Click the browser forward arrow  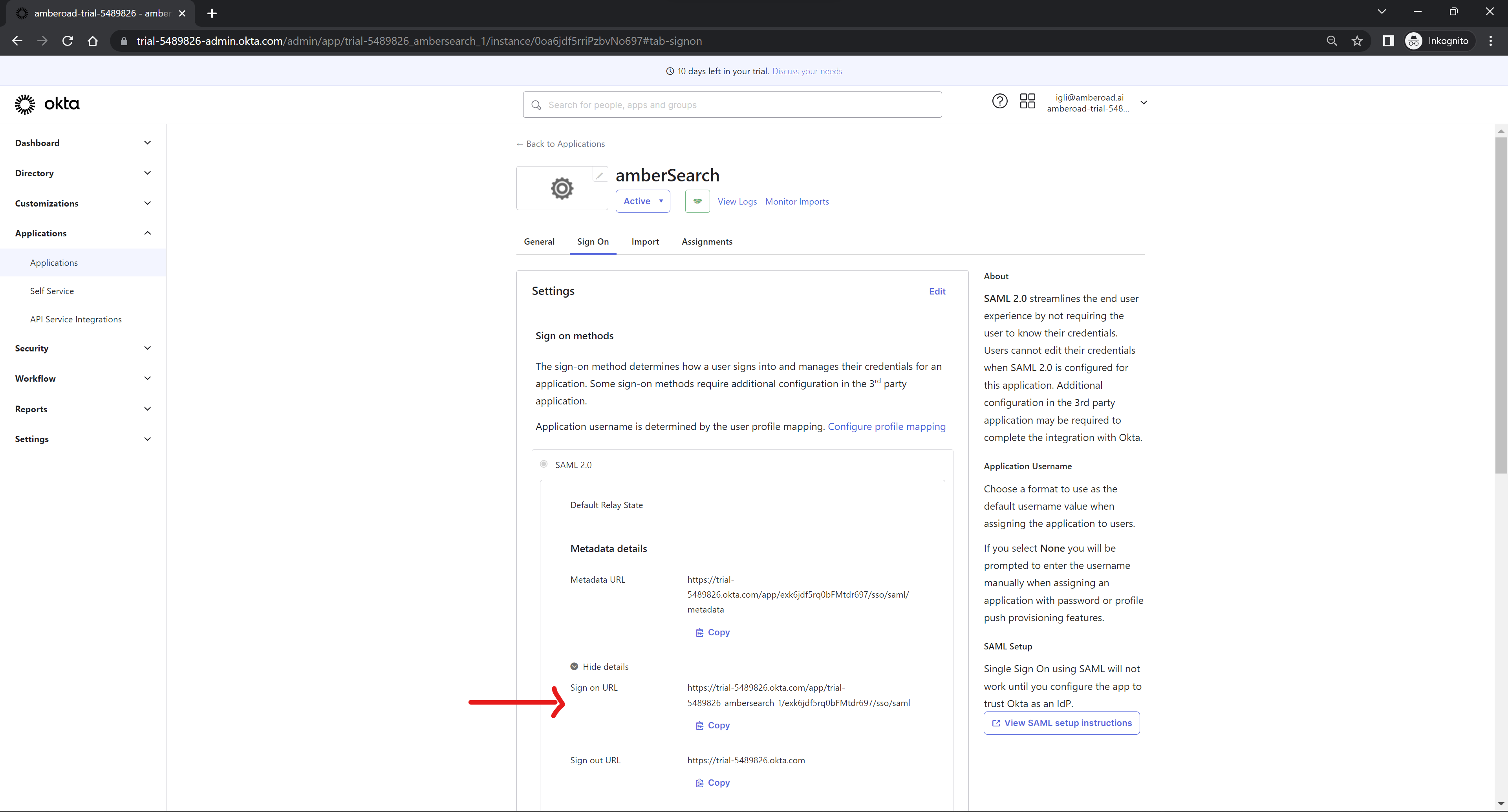42,41
